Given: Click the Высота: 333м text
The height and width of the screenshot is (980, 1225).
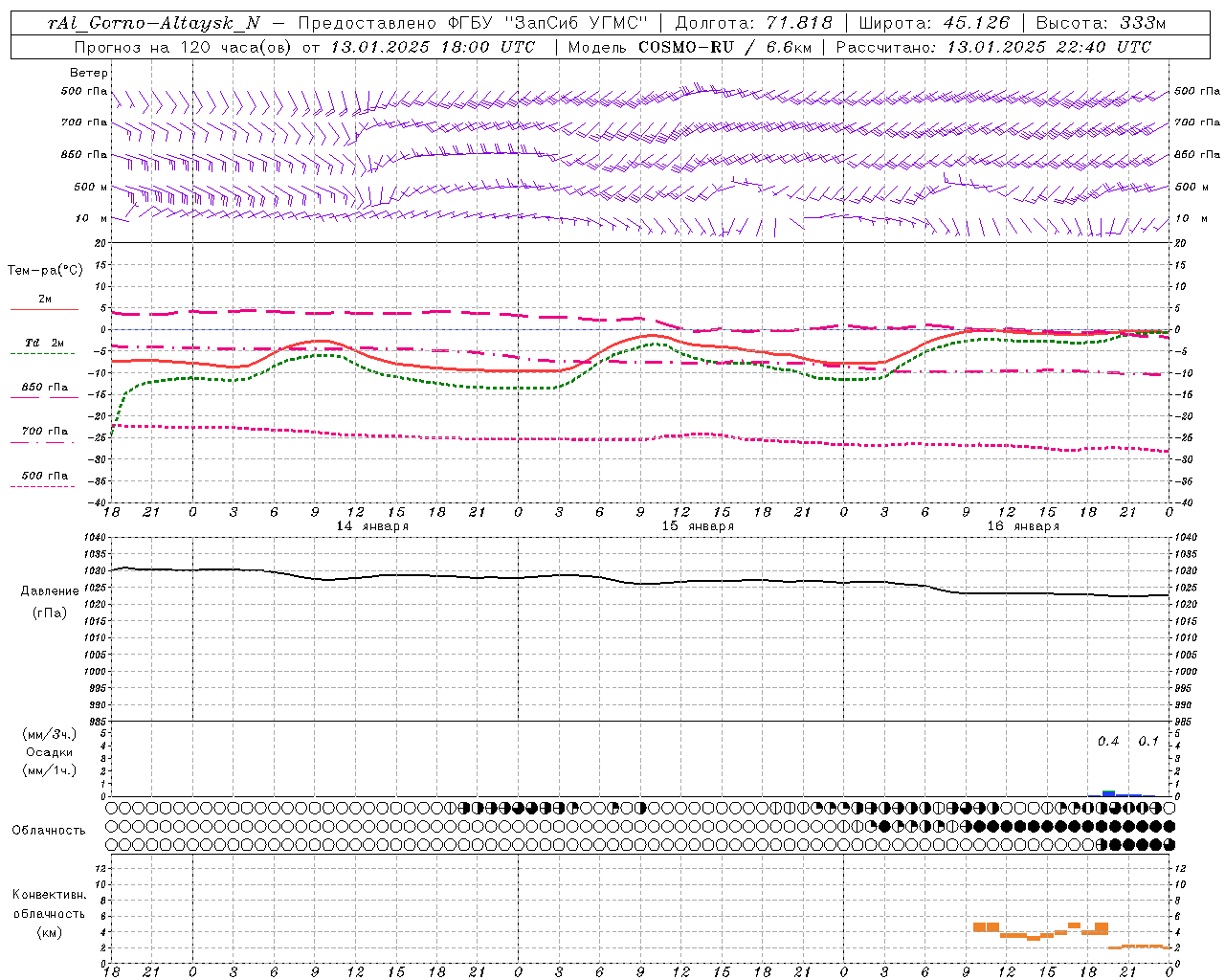Looking at the screenshot, I should [x=1101, y=23].
